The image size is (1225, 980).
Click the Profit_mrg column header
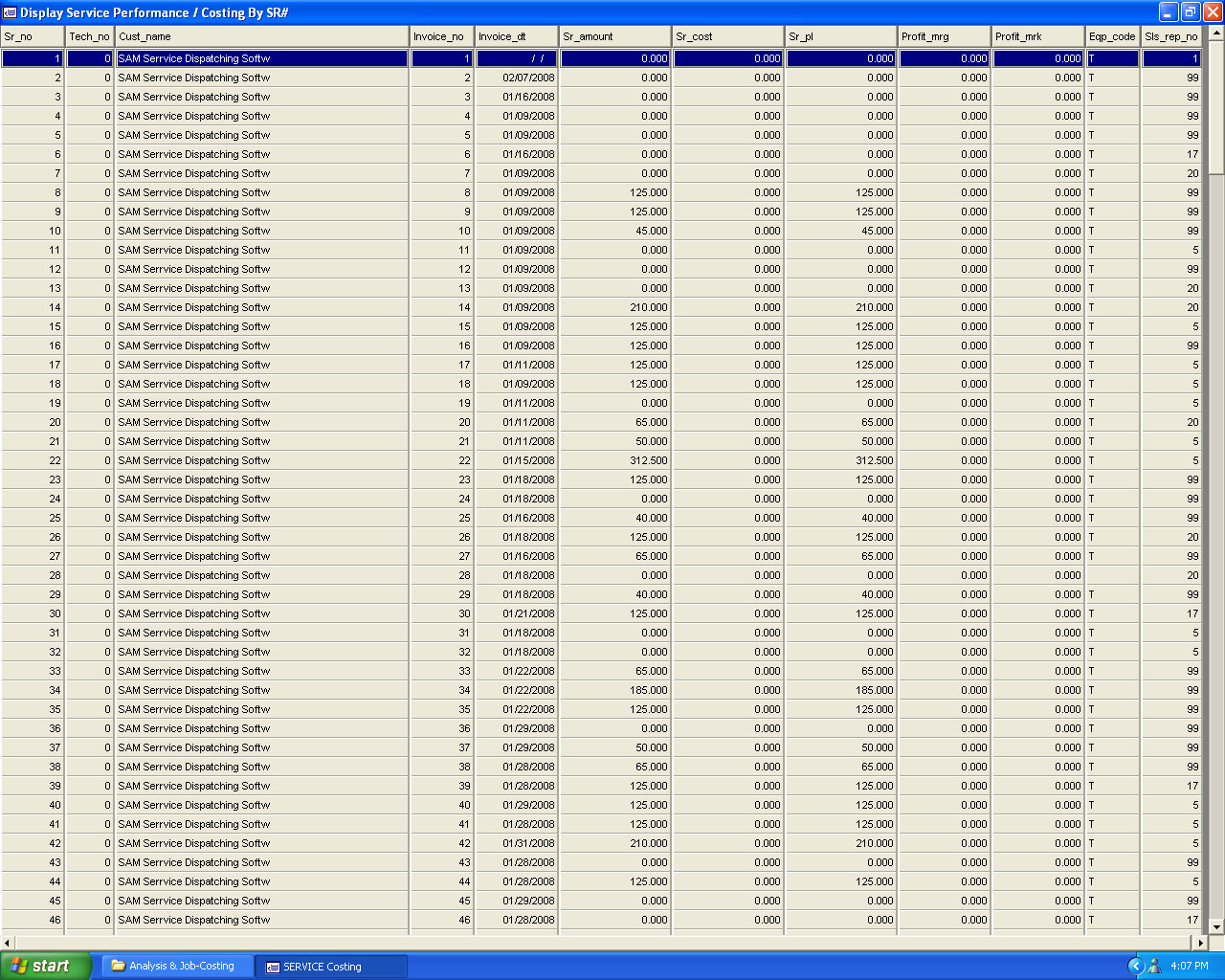[945, 36]
